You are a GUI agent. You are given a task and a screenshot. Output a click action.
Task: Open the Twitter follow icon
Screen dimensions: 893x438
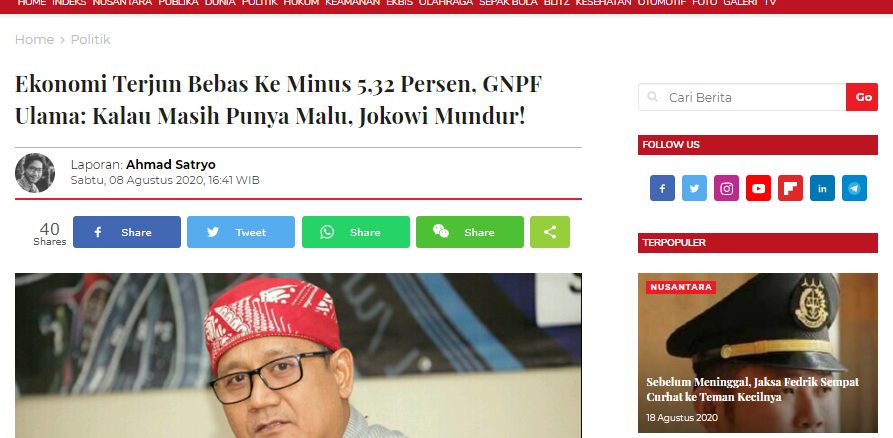[694, 188]
